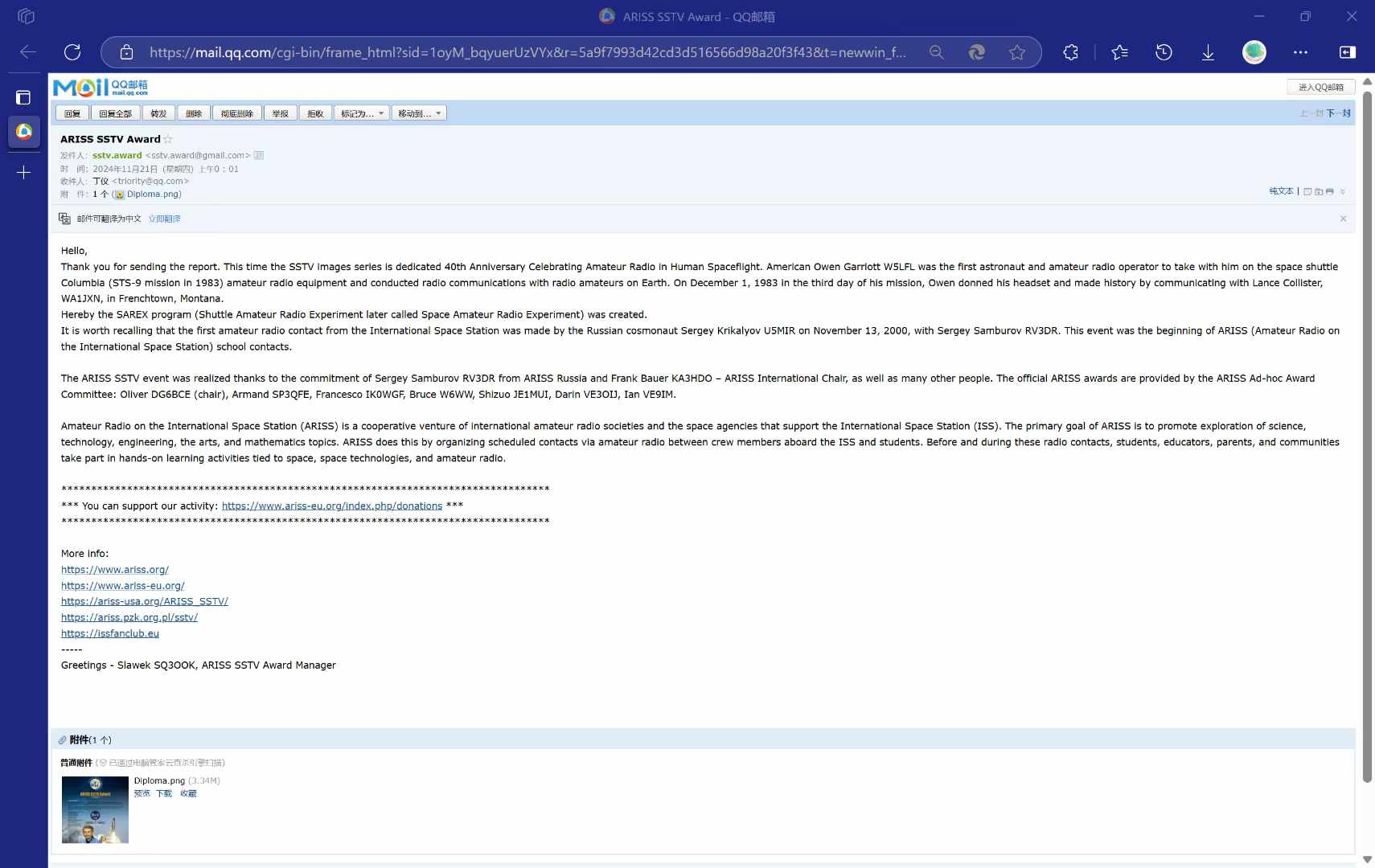Click 立即翻译 to translate the mail
Viewport: 1375px width, 868px height.
pyautogui.click(x=164, y=219)
